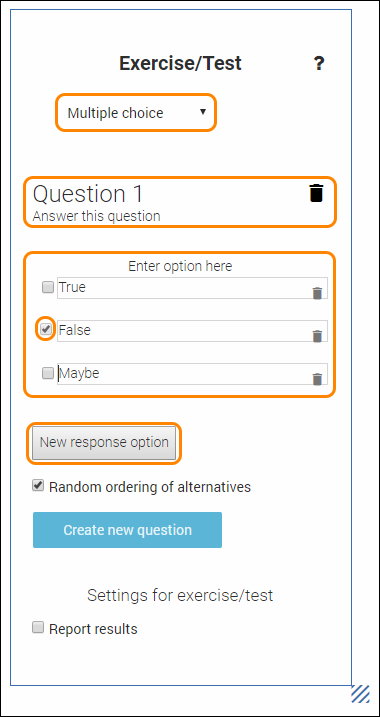Delete the Maybe response option trash icon
380x717 pixels.
[x=317, y=379]
